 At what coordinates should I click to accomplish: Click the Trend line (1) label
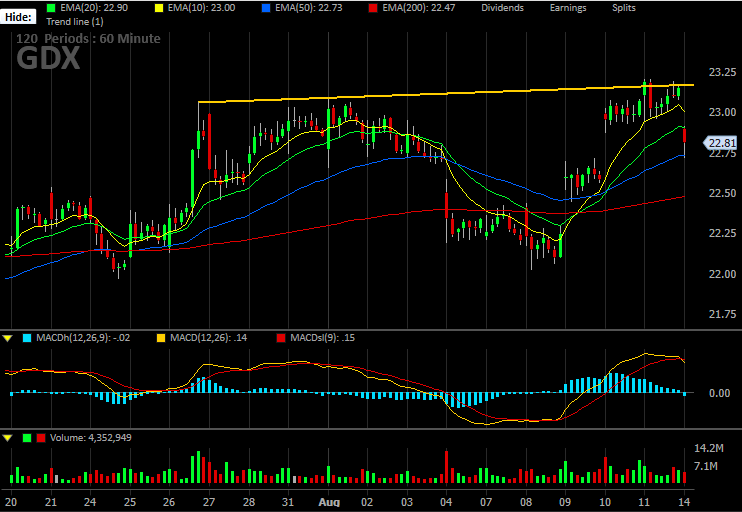point(75,22)
